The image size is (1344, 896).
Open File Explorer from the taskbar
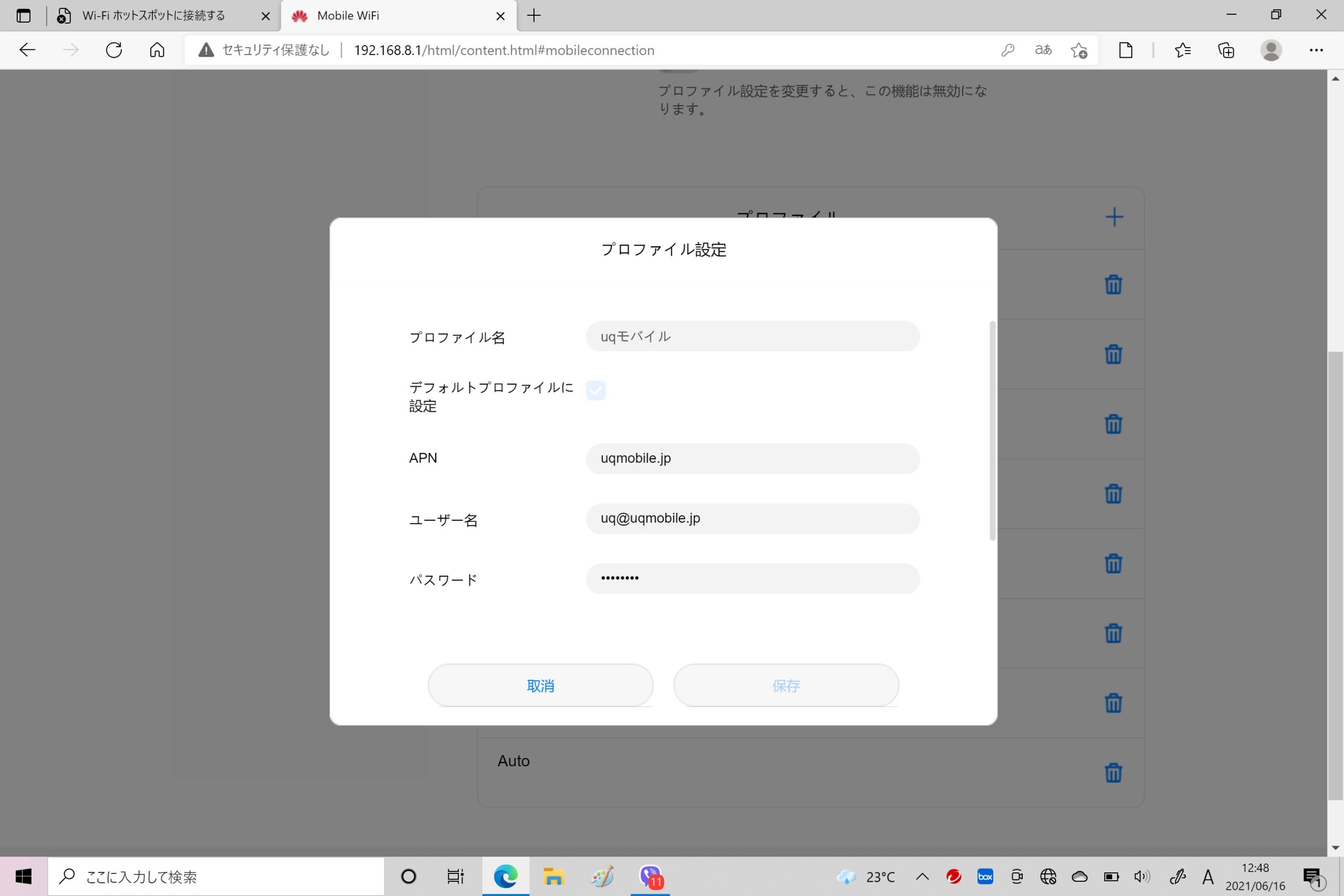553,877
